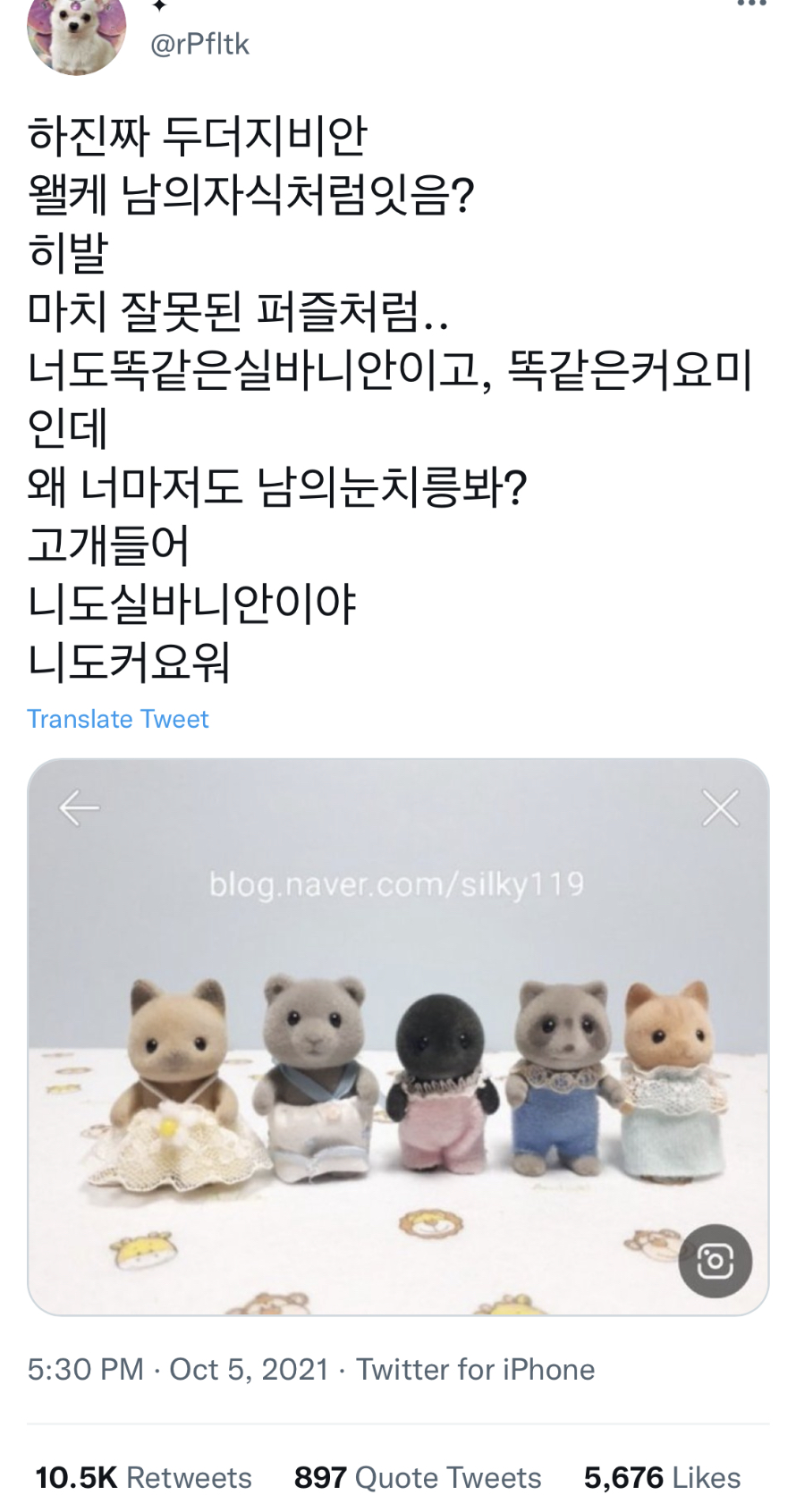View the 5,676 Likes list
The image size is (796, 1512).
pos(662,1477)
